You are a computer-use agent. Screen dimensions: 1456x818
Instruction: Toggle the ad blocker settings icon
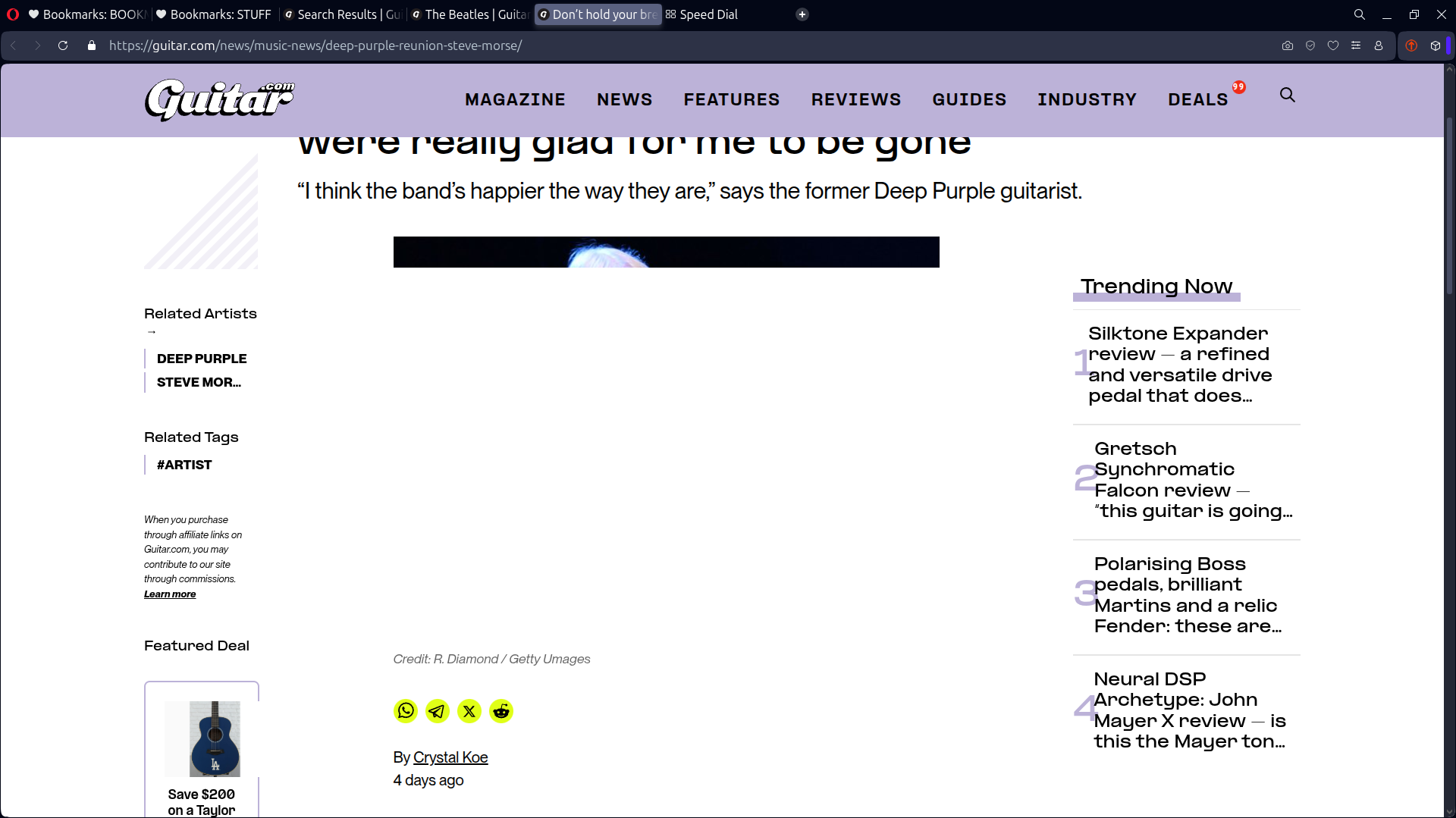(x=1356, y=45)
